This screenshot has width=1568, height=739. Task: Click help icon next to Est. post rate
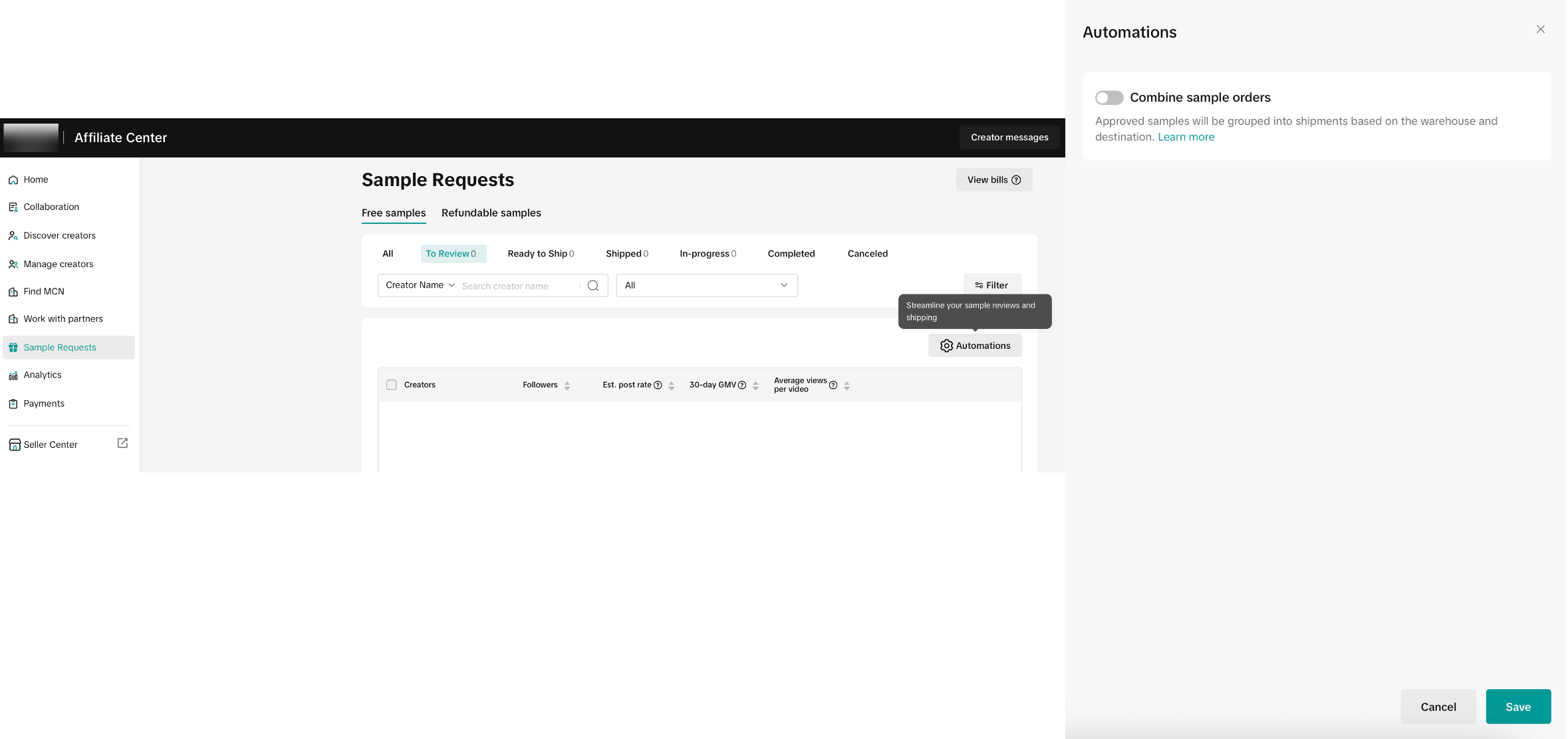(658, 385)
